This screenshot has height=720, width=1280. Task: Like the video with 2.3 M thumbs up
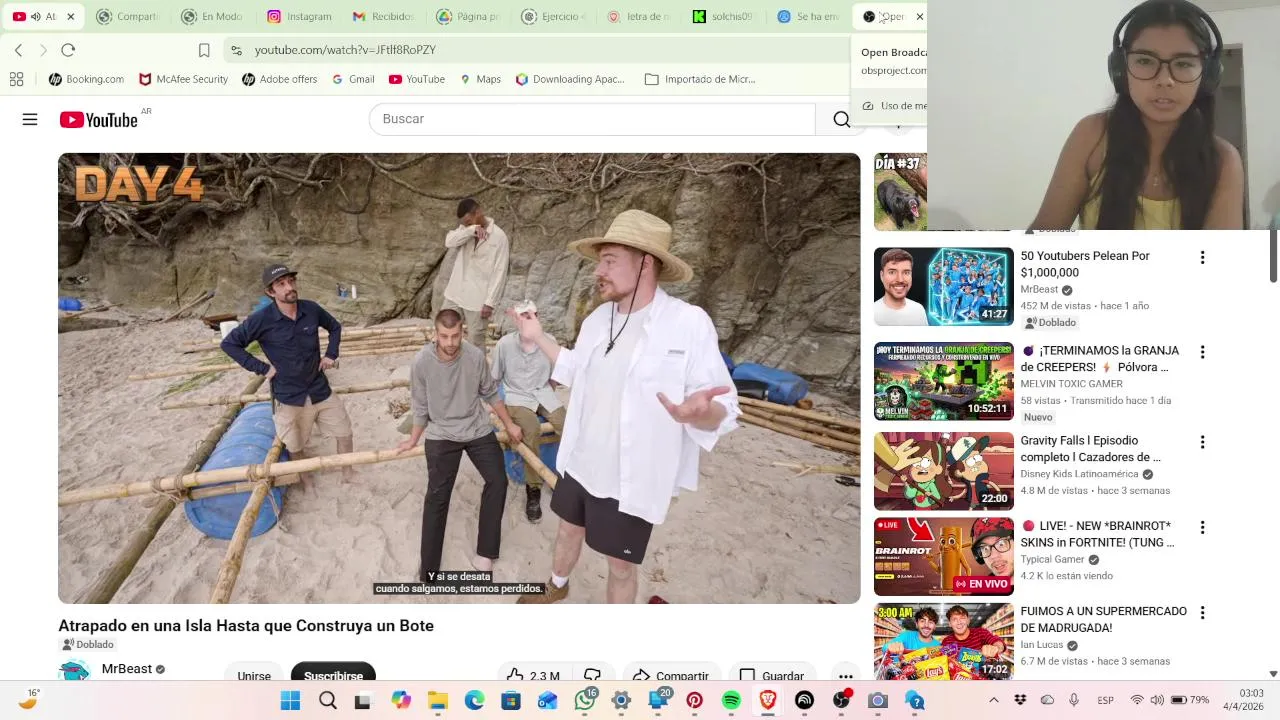pos(533,676)
